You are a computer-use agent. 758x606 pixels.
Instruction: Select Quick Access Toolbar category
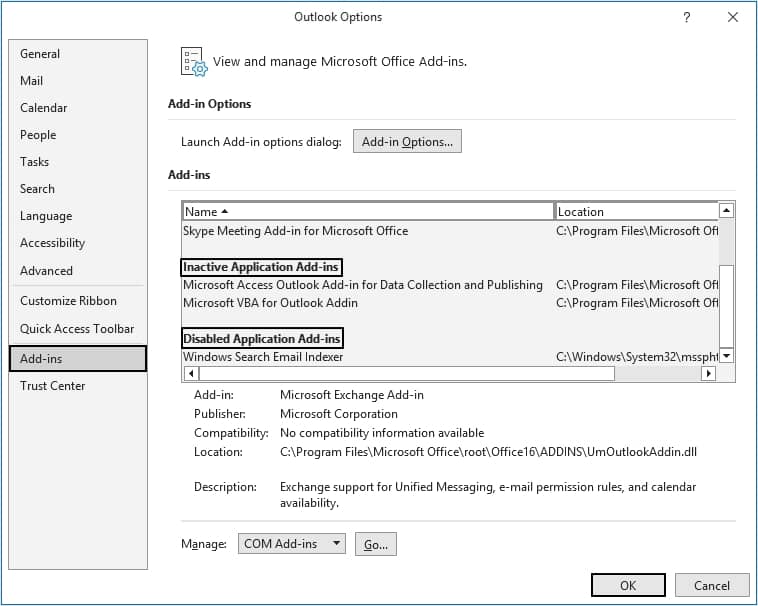77,329
